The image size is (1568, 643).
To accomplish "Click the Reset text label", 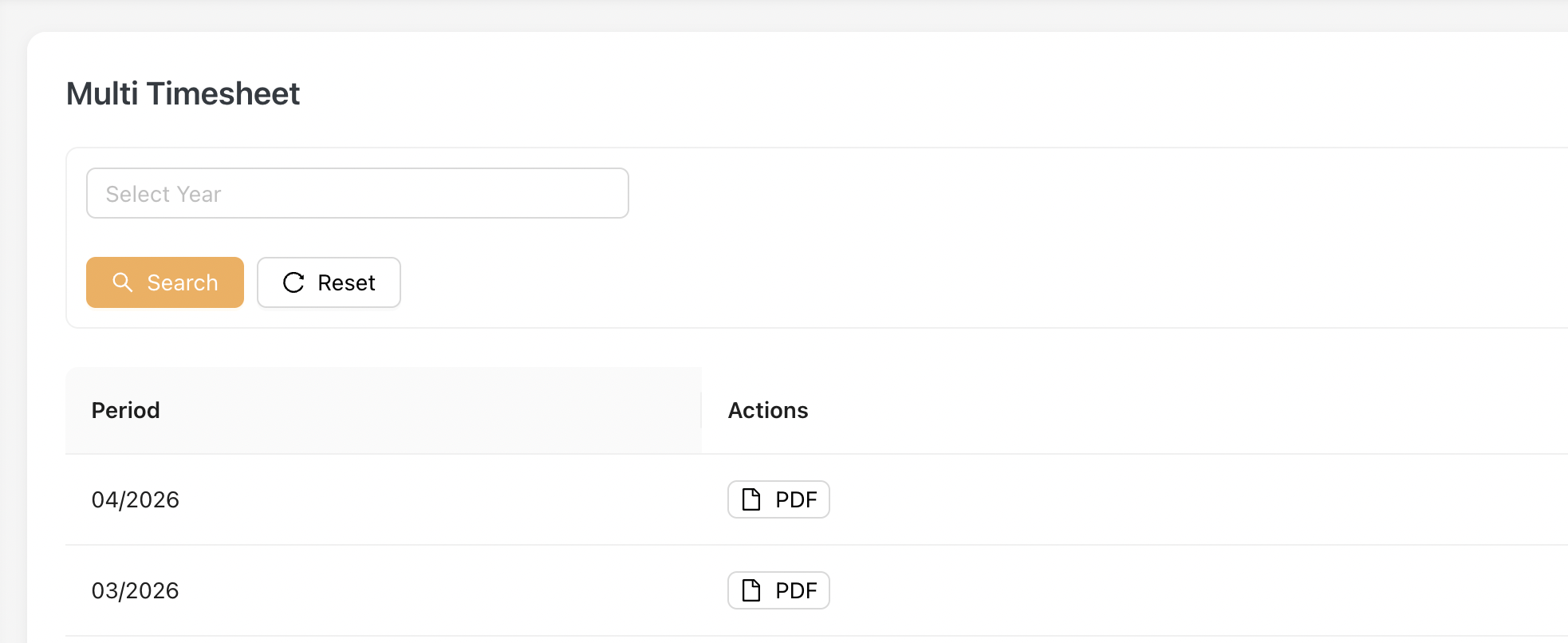I will point(346,282).
